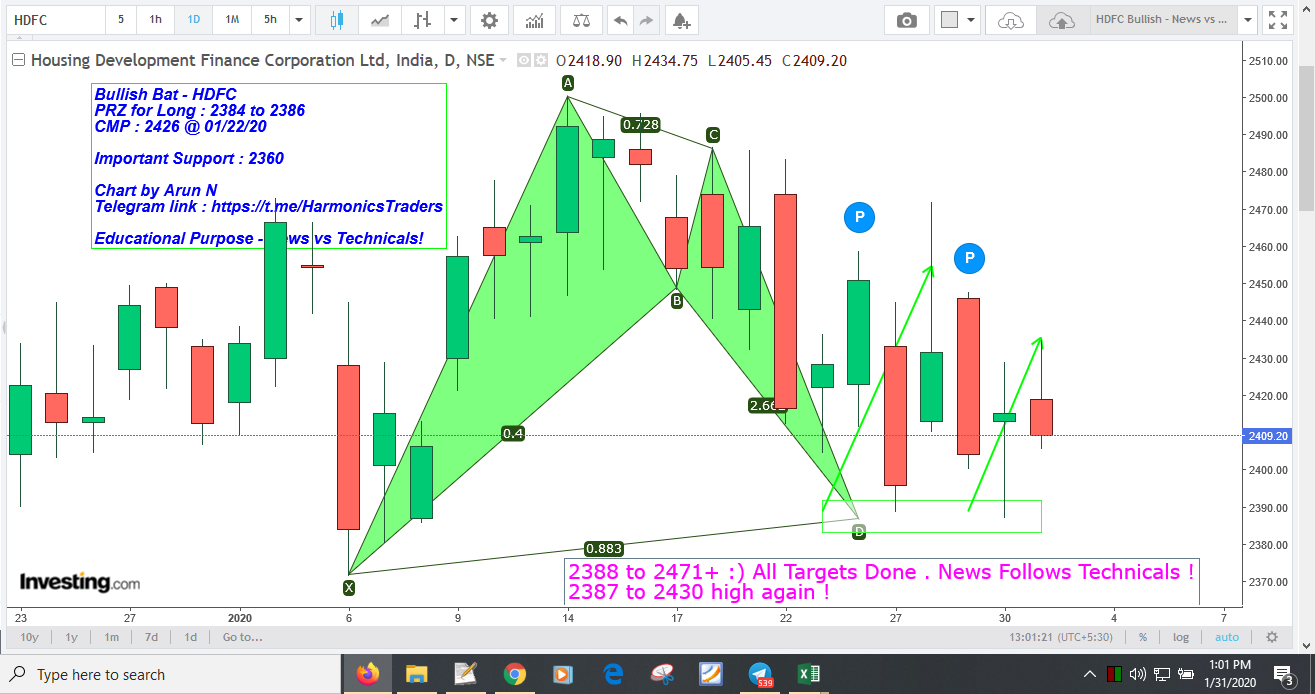Click the Go to... link
This screenshot has height=694, width=1315.
(x=241, y=637)
